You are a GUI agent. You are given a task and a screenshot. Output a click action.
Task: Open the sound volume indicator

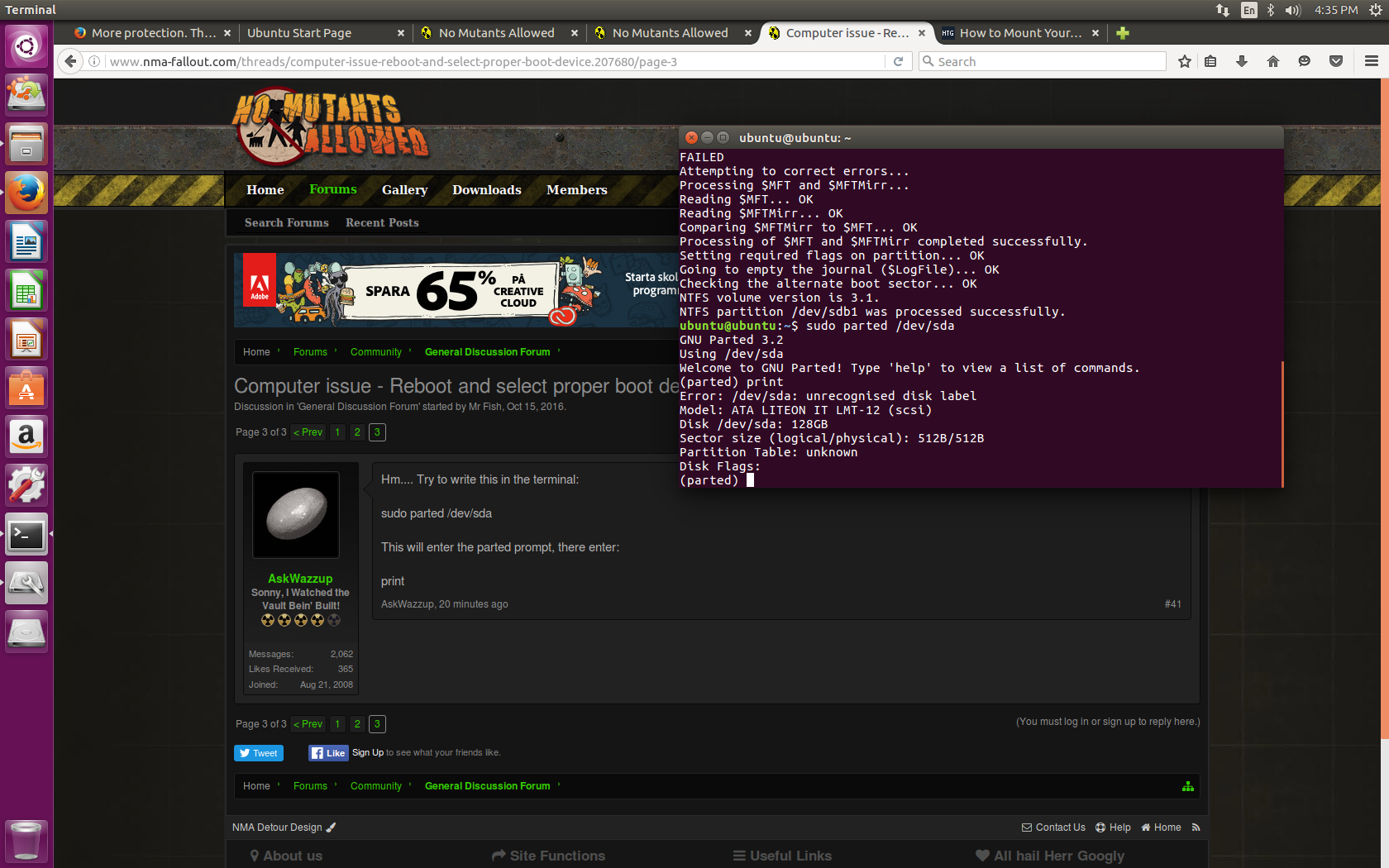[1293, 10]
